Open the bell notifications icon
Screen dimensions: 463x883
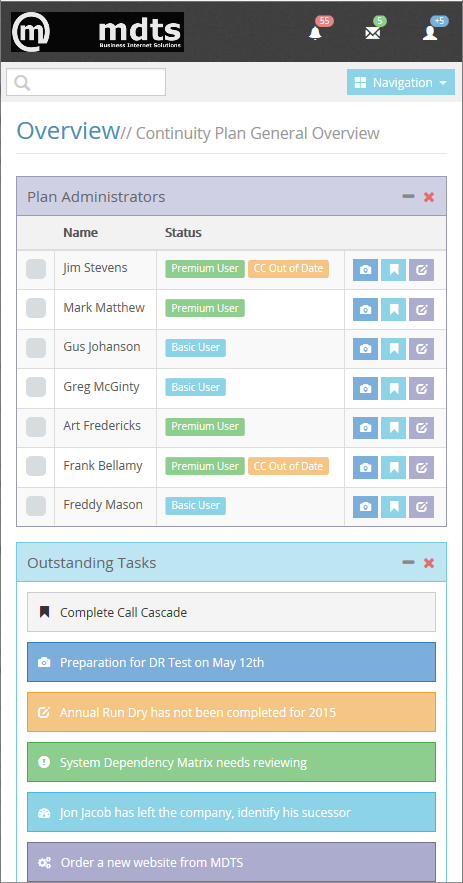315,33
